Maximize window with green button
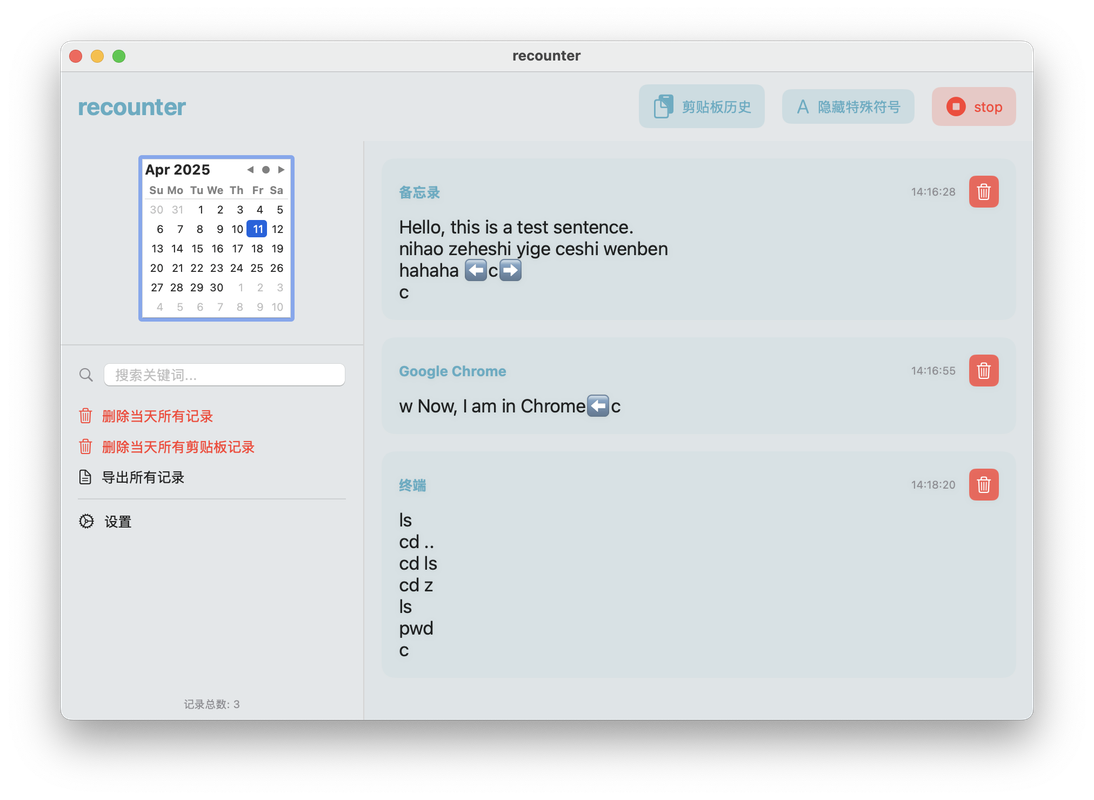The image size is (1094, 800). [119, 56]
